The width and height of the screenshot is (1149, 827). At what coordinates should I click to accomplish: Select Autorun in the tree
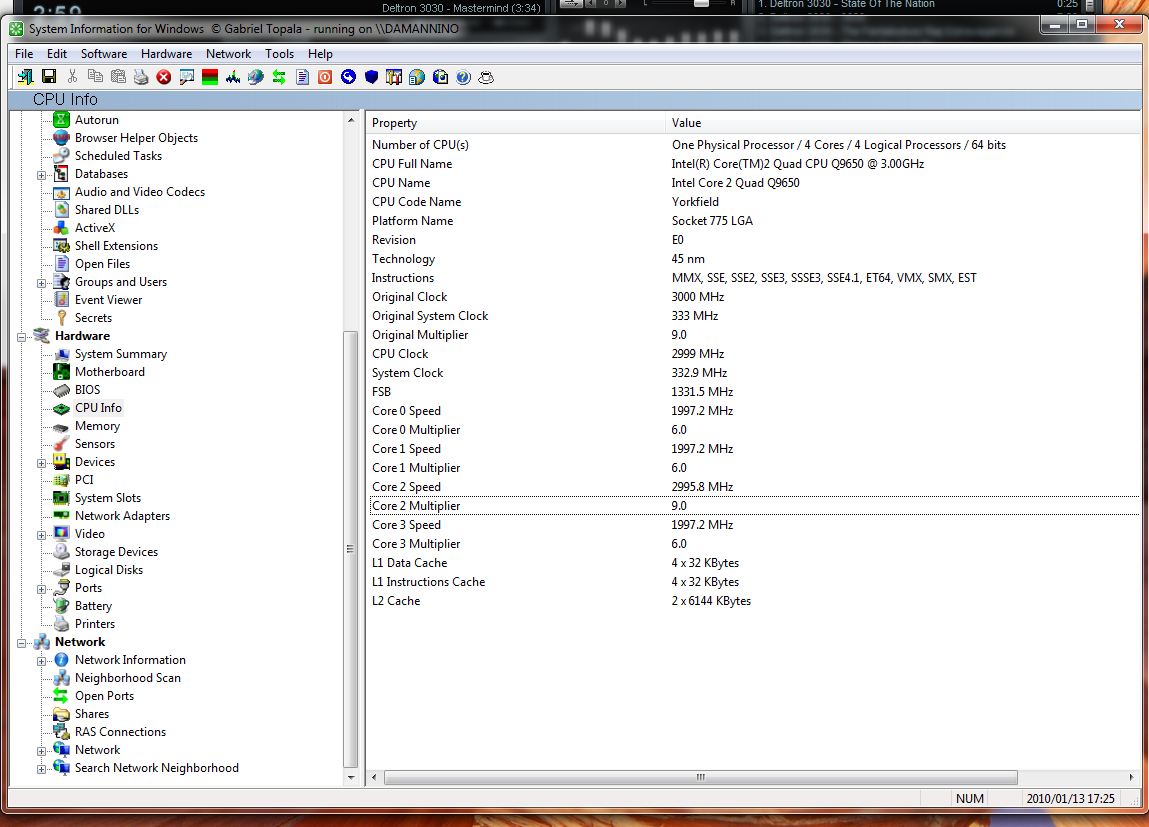(97, 119)
